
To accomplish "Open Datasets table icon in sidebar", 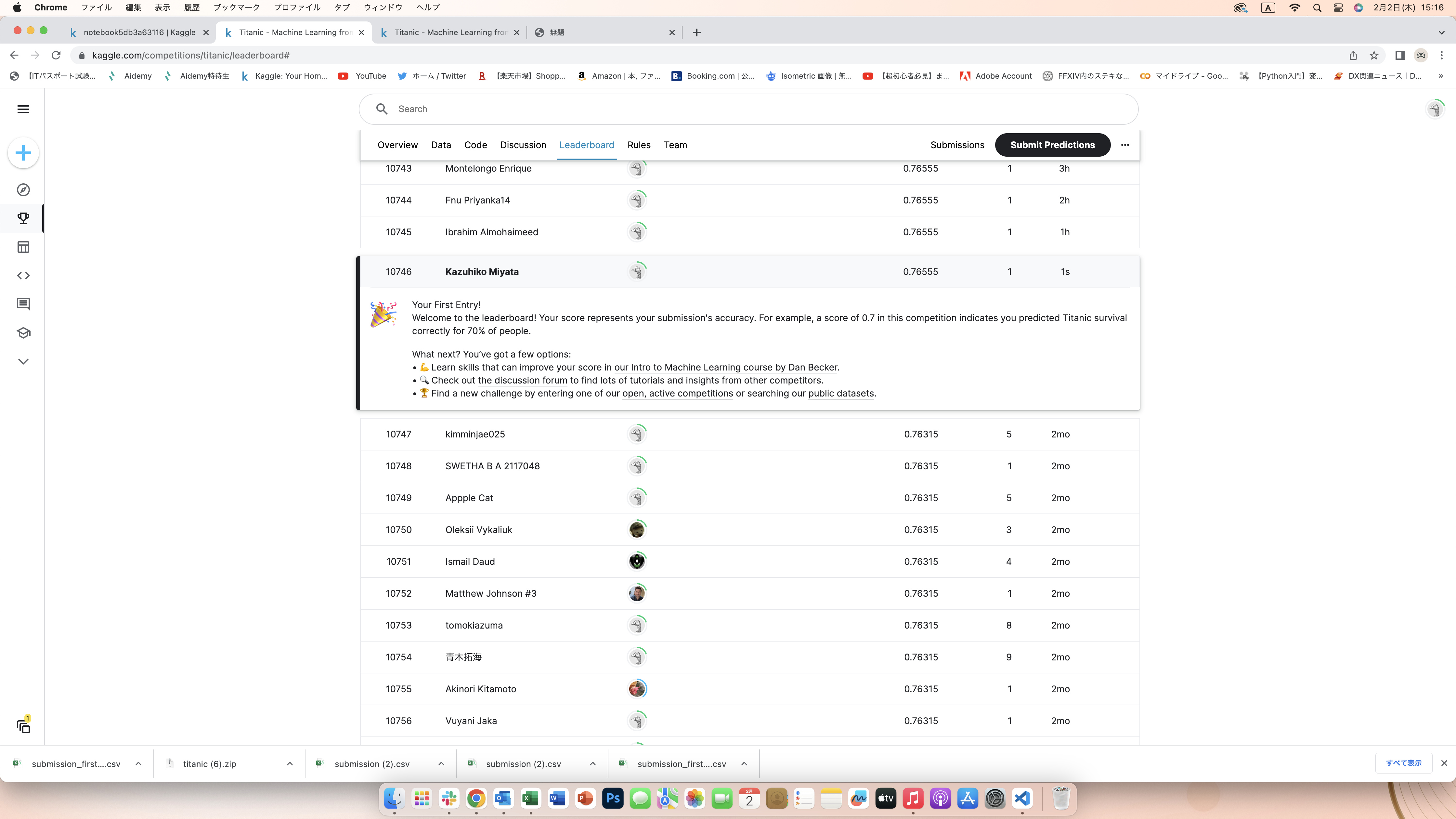I will click(23, 247).
